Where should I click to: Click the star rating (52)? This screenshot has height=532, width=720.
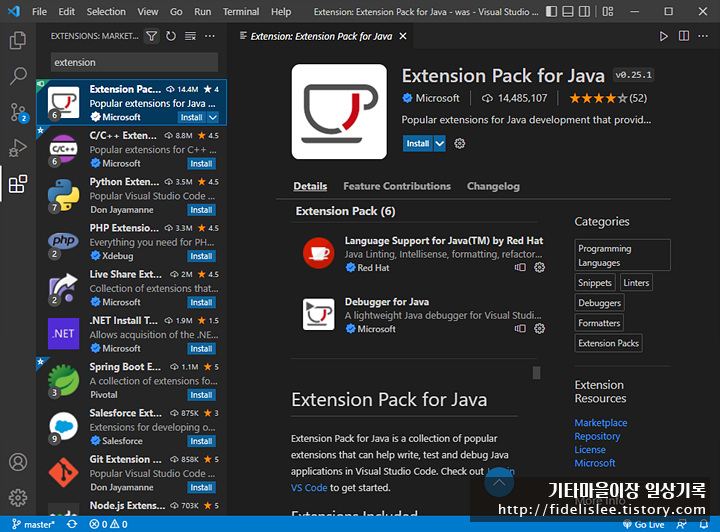[x=608, y=98]
